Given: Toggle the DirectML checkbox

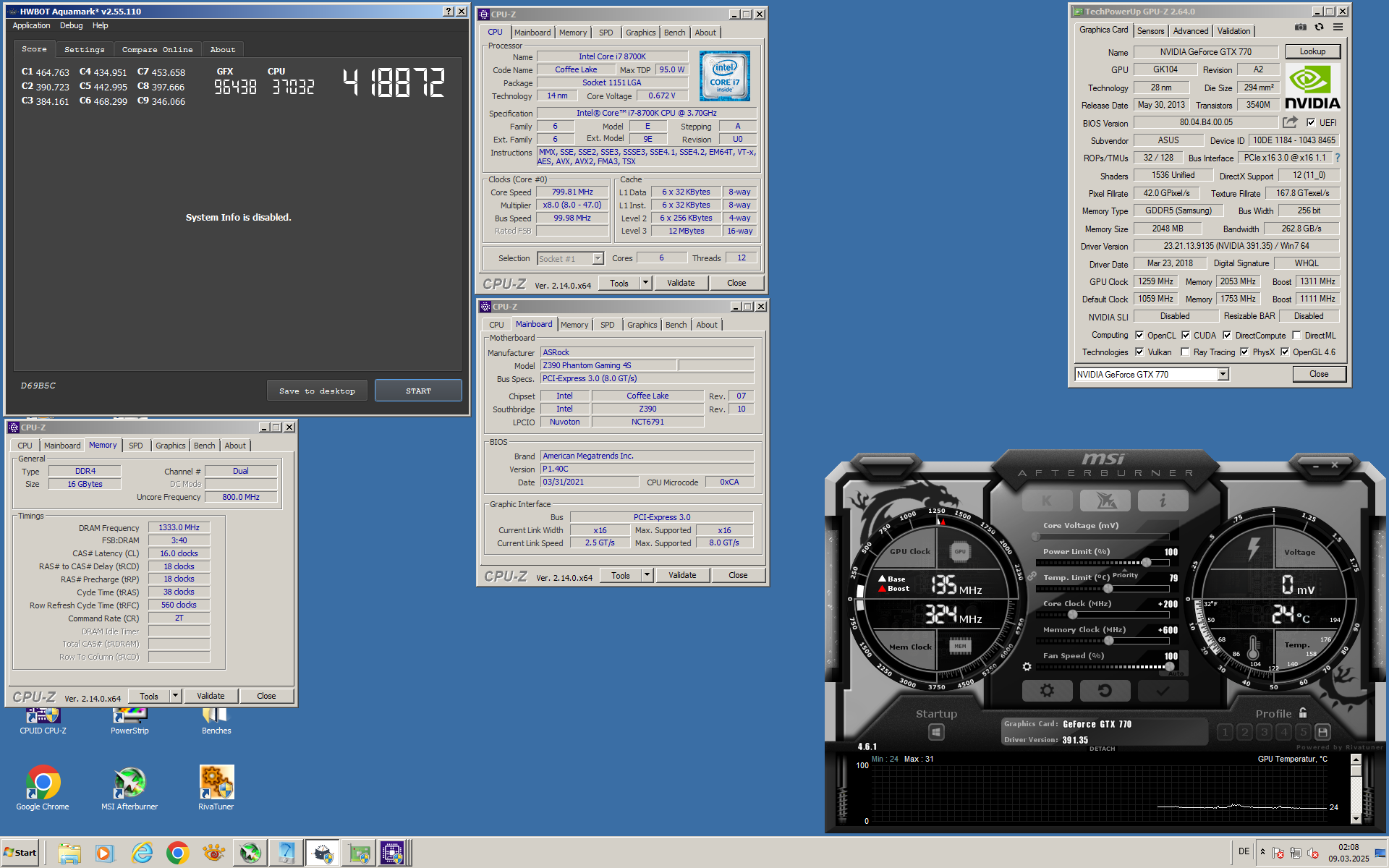Looking at the screenshot, I should [x=1296, y=336].
